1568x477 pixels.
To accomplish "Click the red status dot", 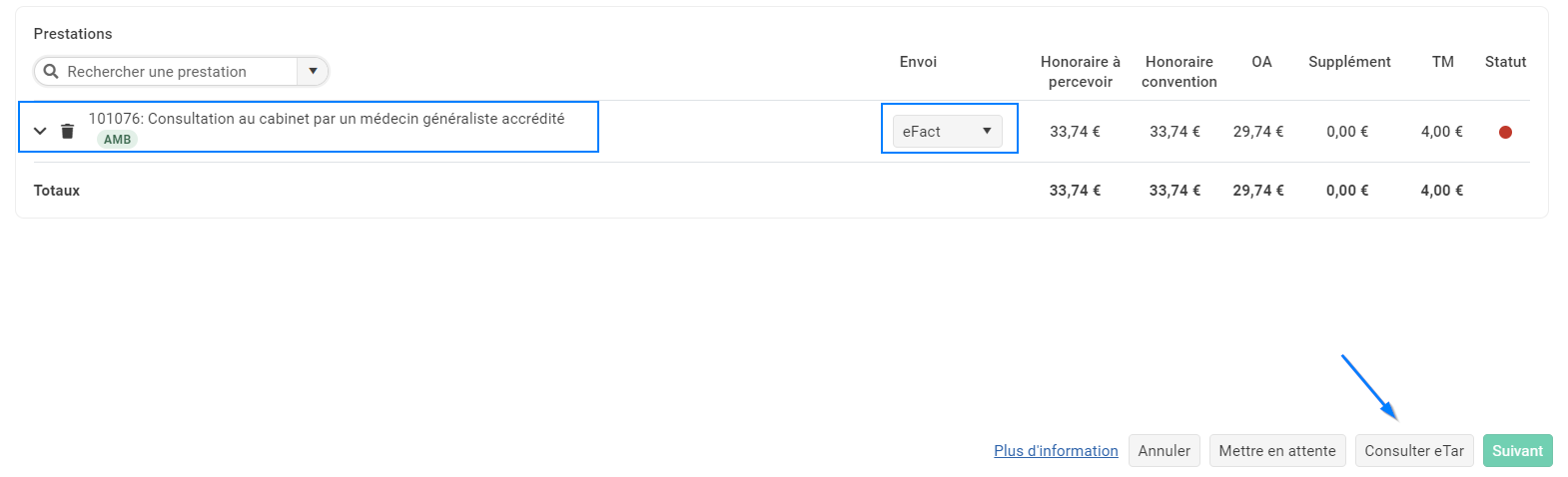I will [1505, 132].
